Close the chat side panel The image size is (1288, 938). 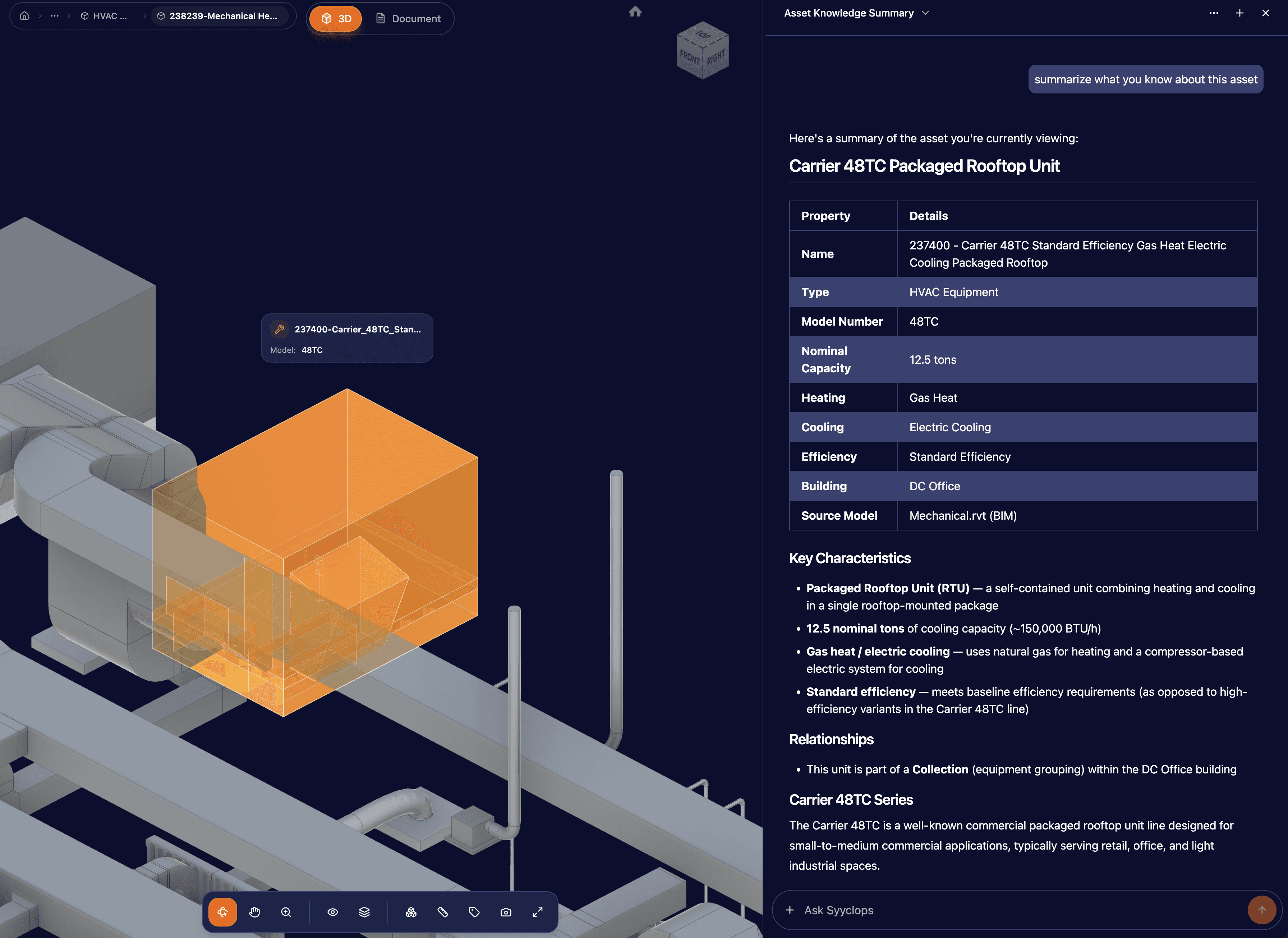click(x=1265, y=13)
